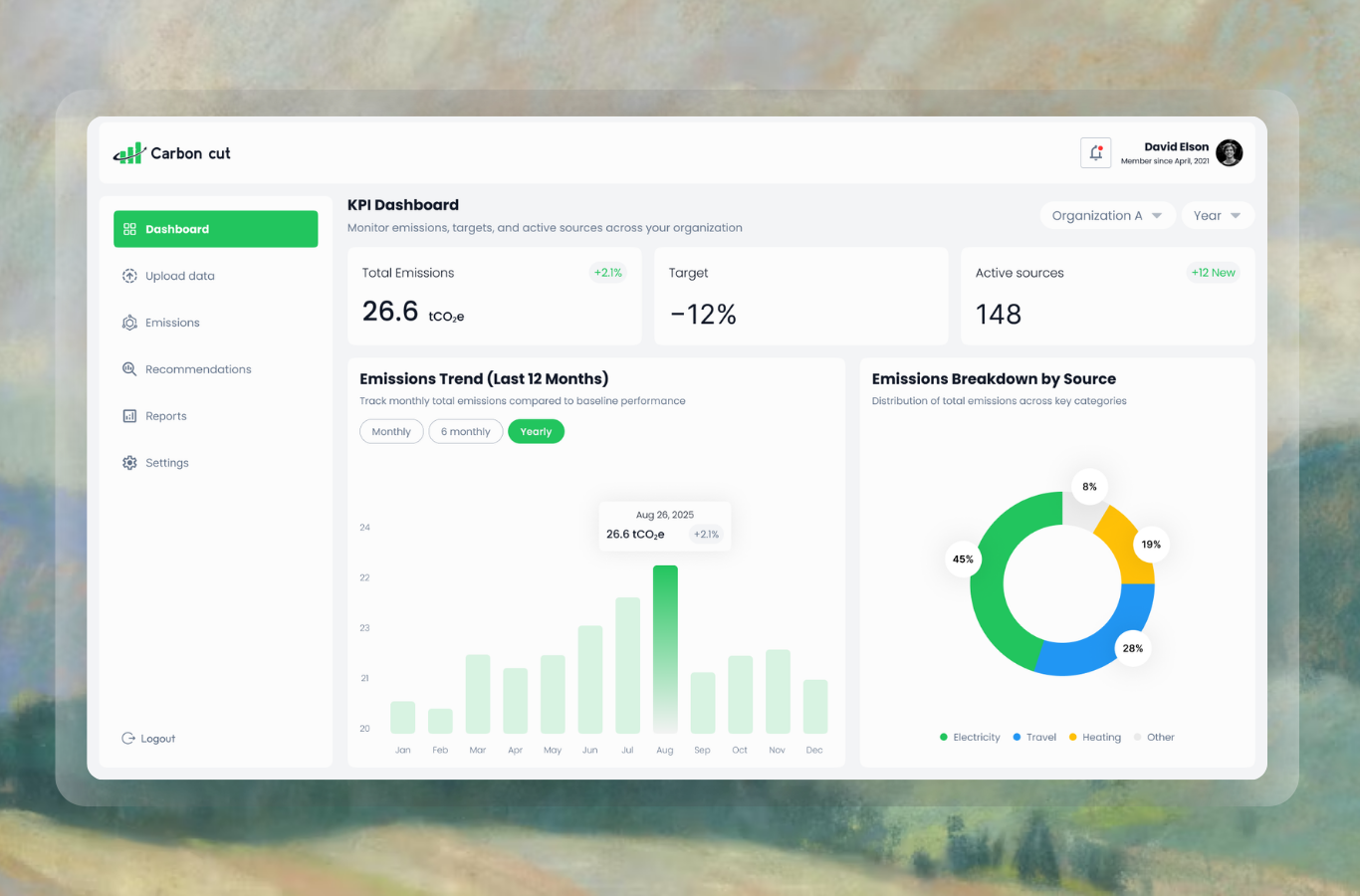This screenshot has width=1360, height=896.
Task: Click the Settings gear icon
Action: tap(129, 463)
